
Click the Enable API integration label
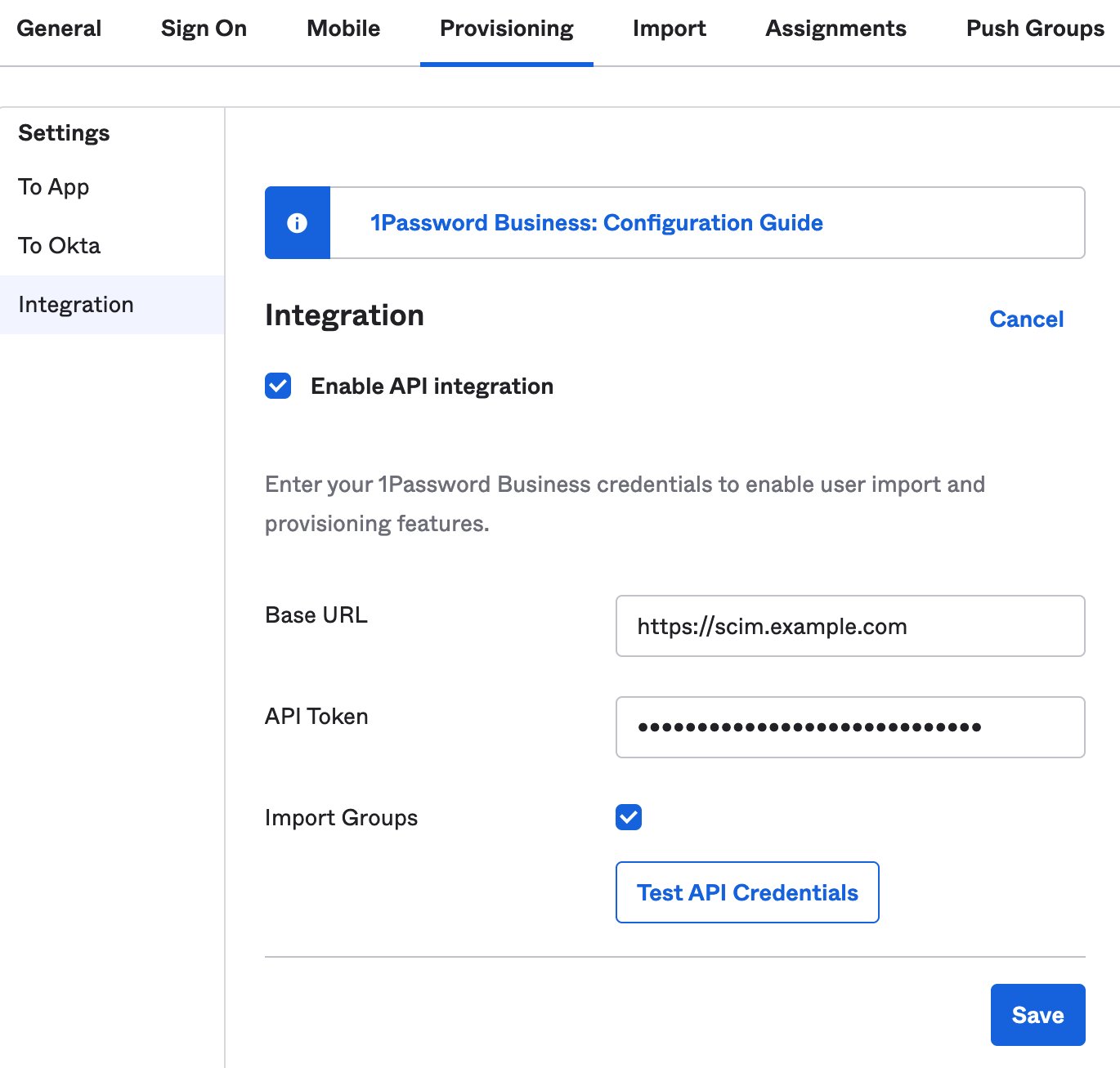[x=432, y=387]
